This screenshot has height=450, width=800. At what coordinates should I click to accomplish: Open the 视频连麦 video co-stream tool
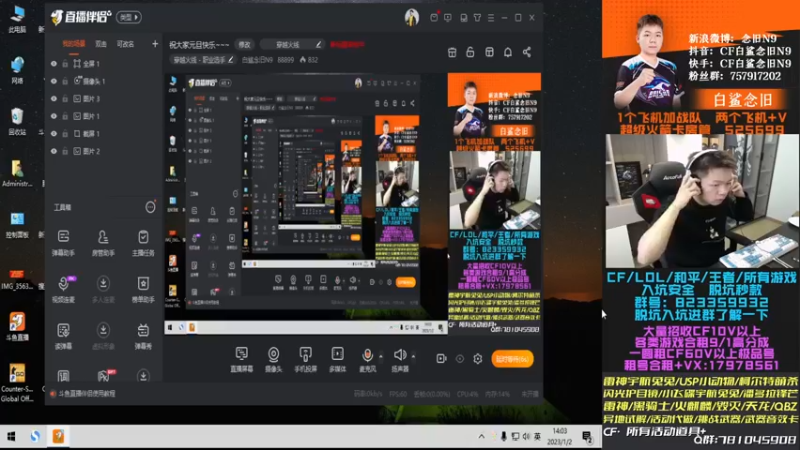tap(63, 289)
